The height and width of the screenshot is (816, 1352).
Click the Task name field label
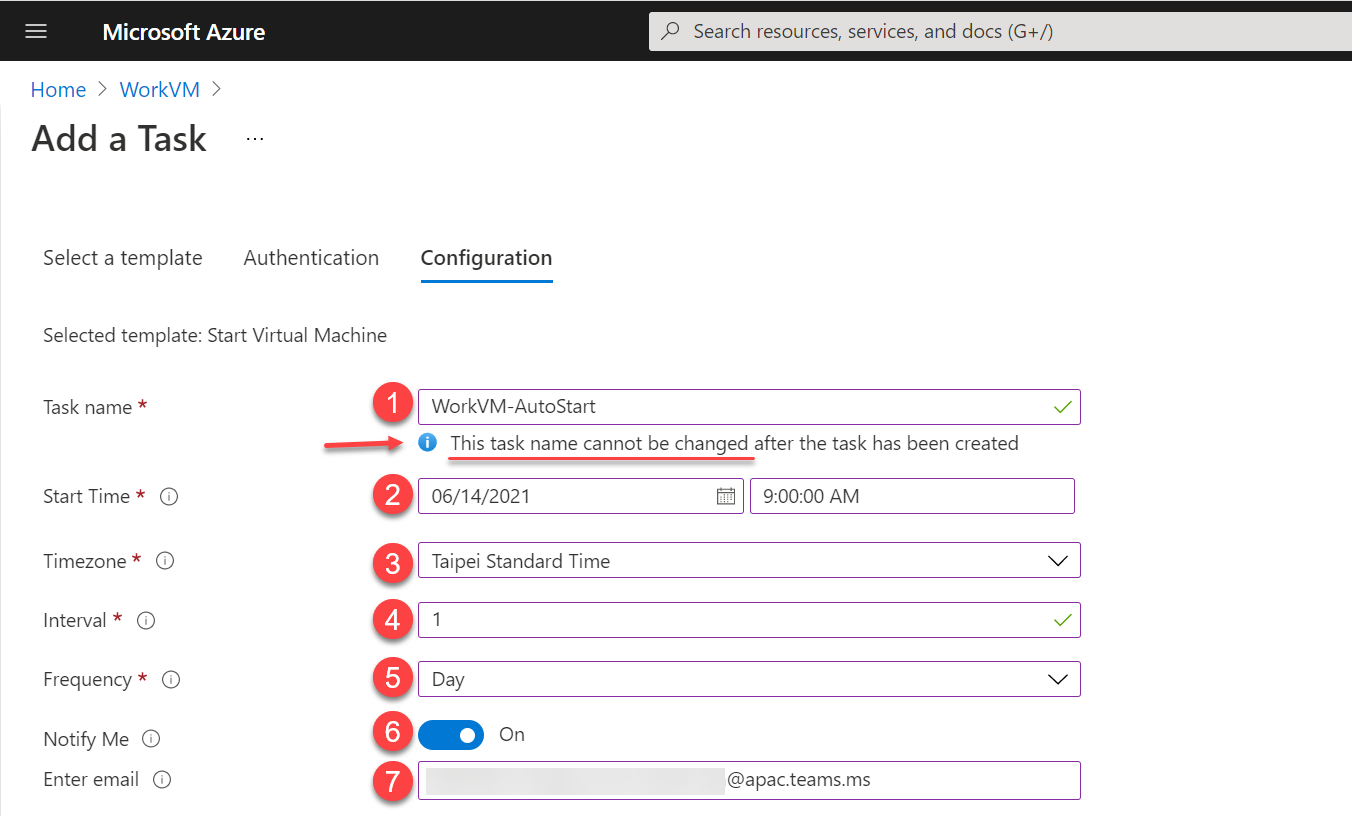88,407
